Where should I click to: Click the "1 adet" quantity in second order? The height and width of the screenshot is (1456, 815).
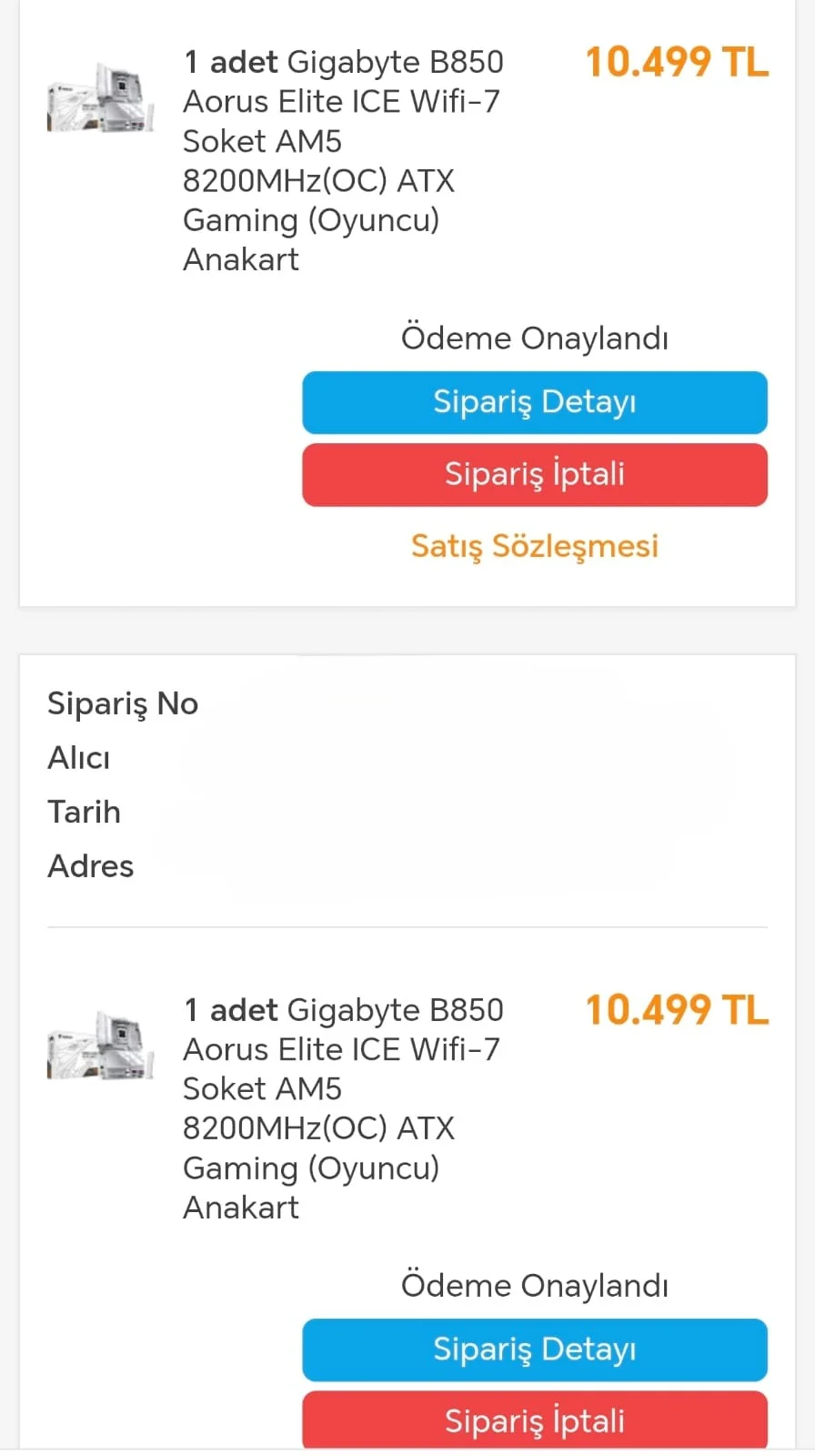pos(231,1010)
